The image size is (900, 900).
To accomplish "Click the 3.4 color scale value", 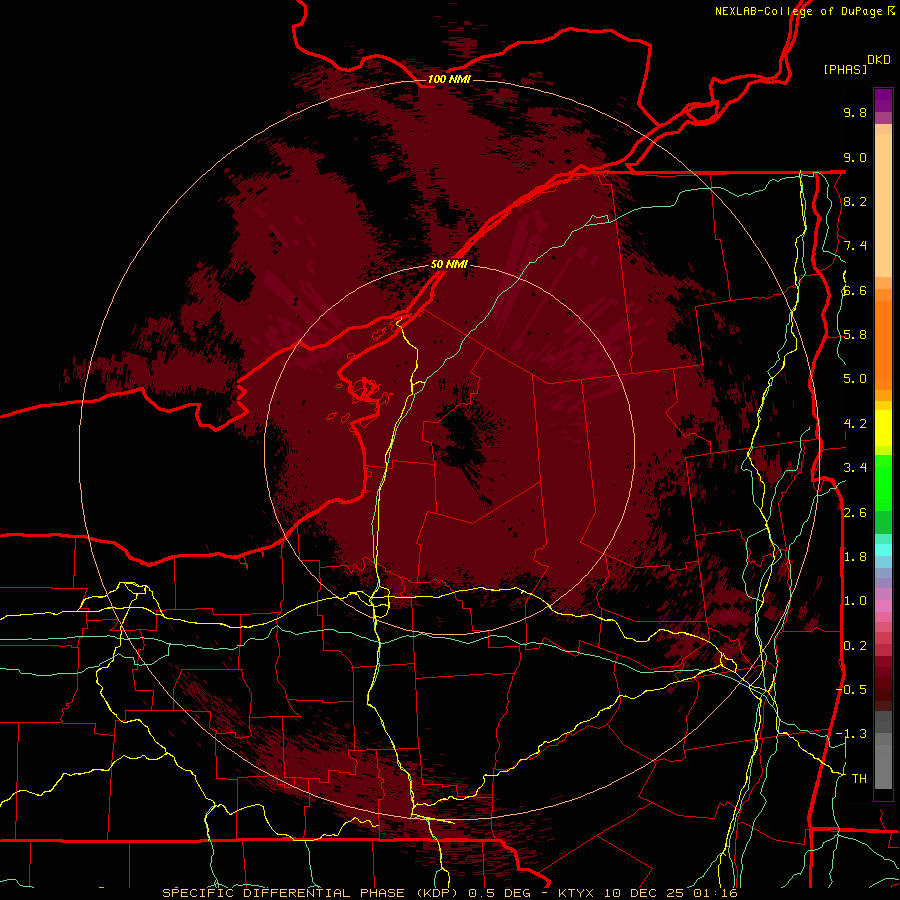I will click(855, 468).
